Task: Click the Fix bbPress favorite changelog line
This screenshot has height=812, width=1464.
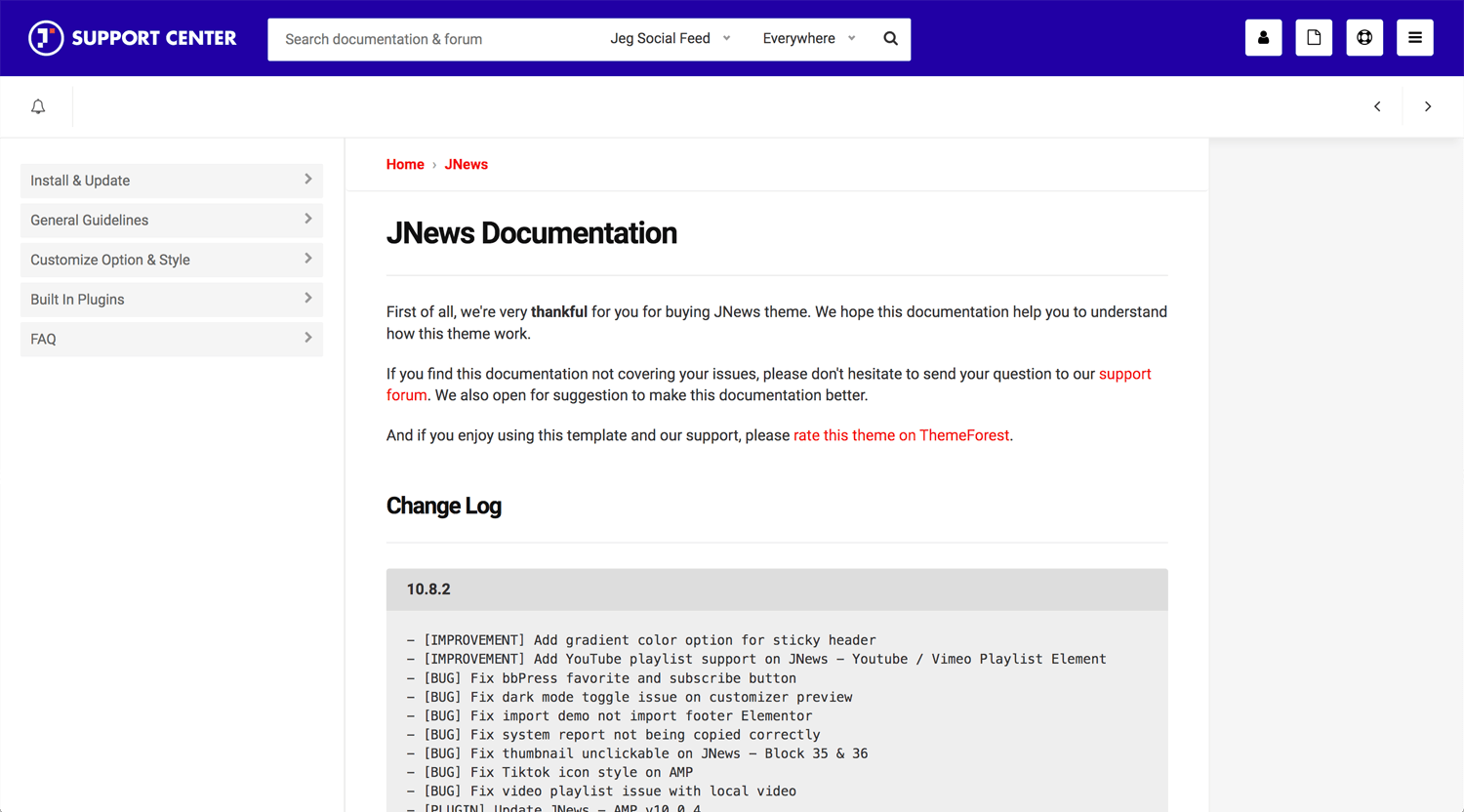Action: point(601,678)
